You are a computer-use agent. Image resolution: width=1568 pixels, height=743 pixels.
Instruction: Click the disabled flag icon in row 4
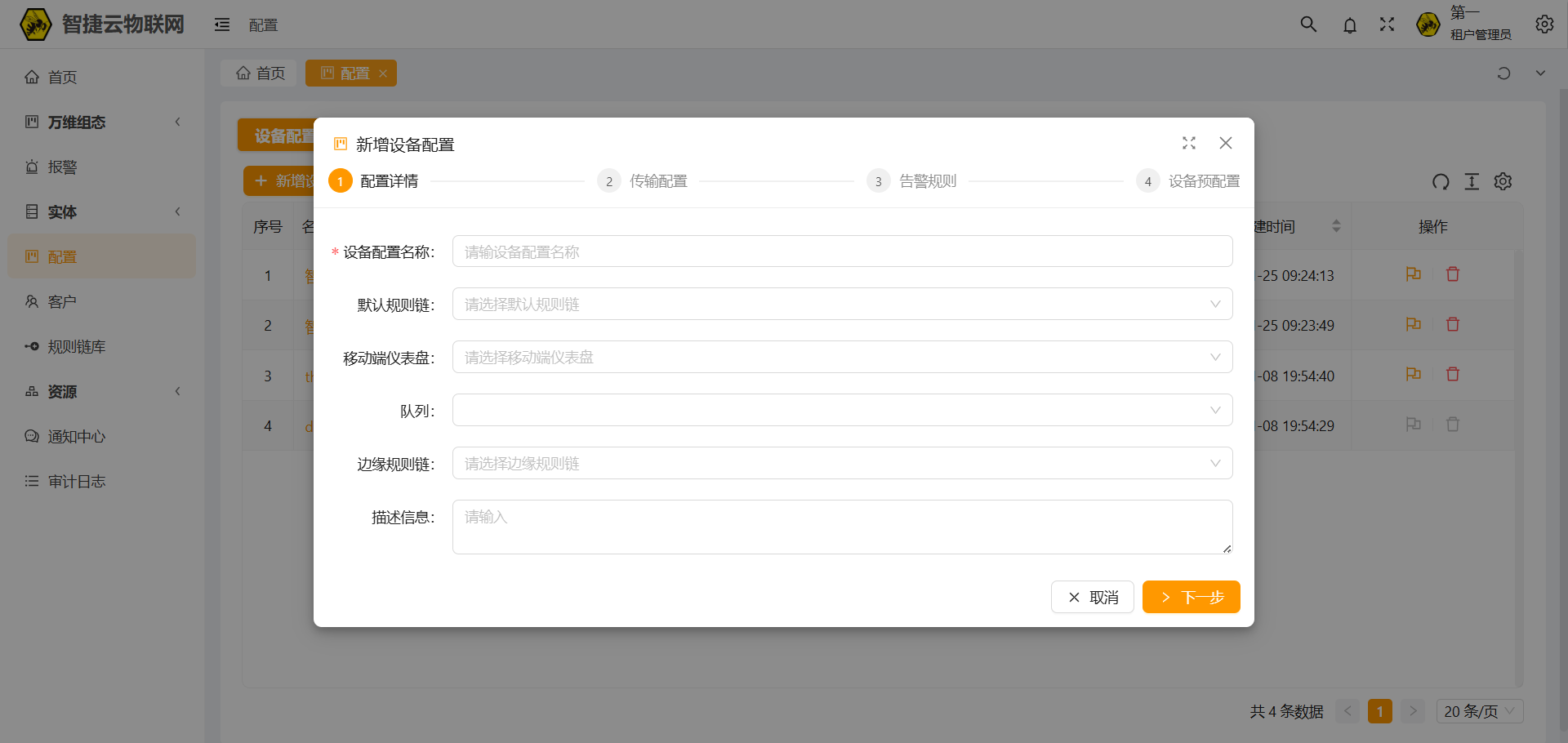click(1414, 425)
